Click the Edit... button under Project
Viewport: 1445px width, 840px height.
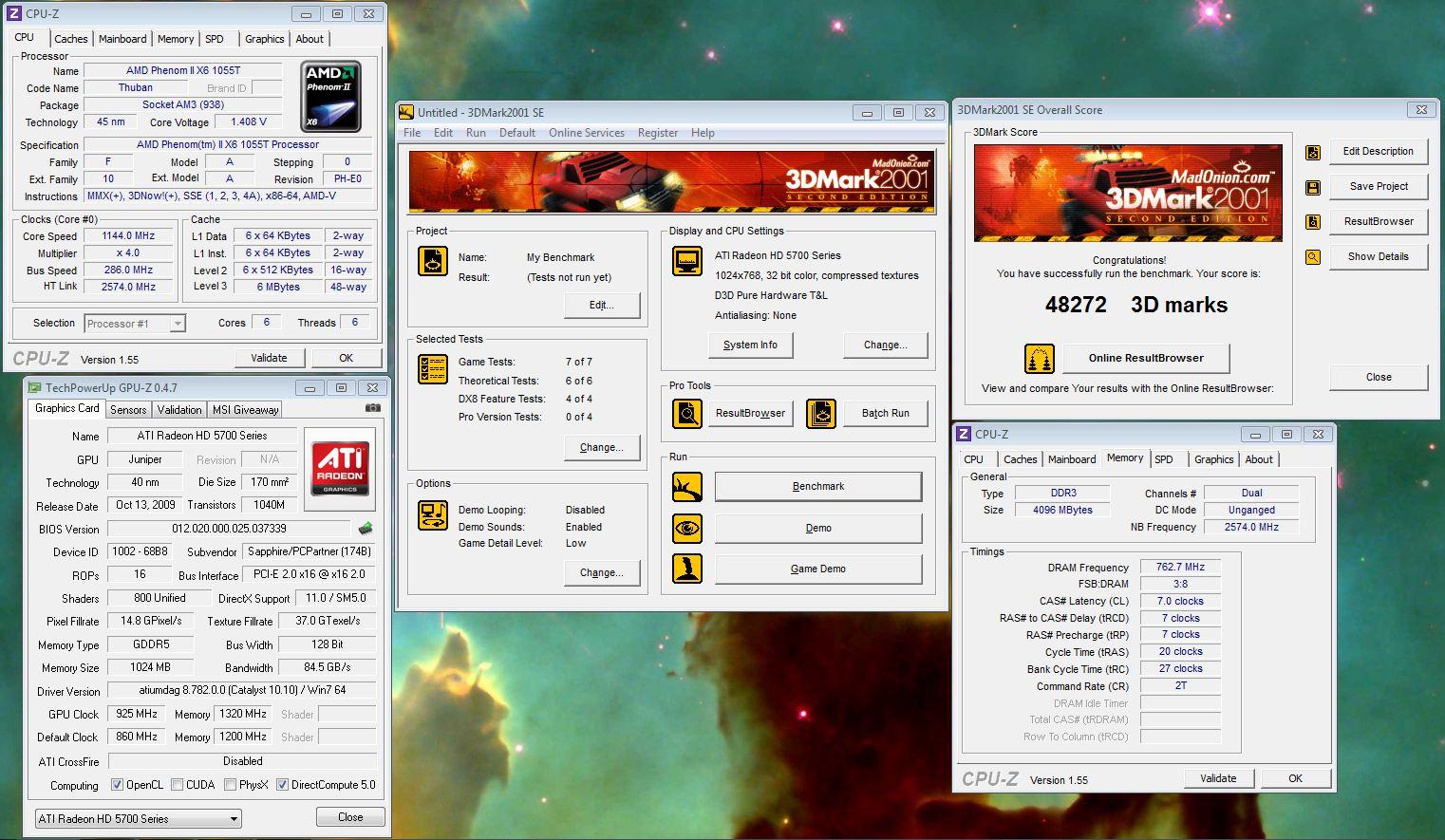[x=602, y=306]
